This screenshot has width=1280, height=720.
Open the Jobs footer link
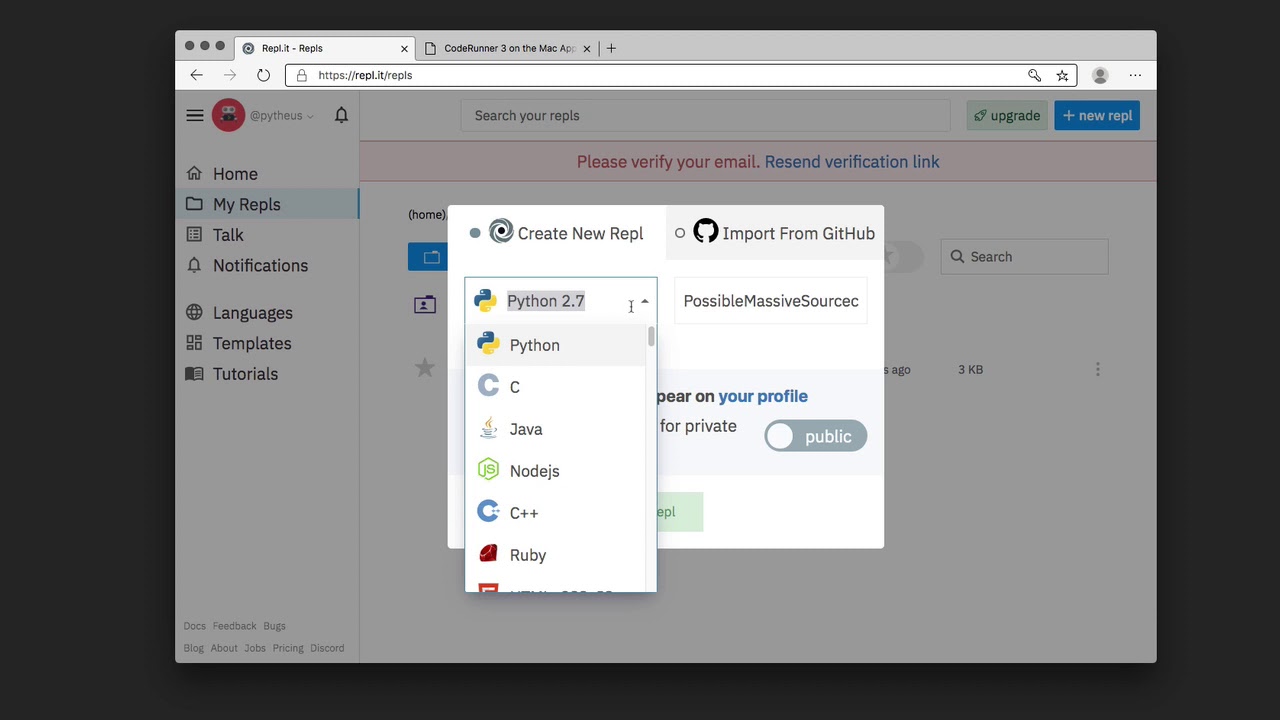point(255,648)
